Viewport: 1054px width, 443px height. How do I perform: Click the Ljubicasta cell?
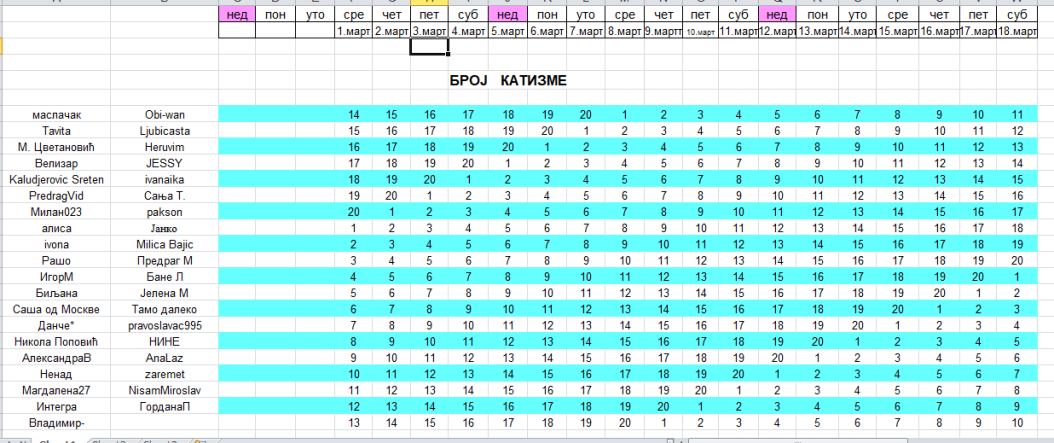pyautogui.click(x=165, y=131)
